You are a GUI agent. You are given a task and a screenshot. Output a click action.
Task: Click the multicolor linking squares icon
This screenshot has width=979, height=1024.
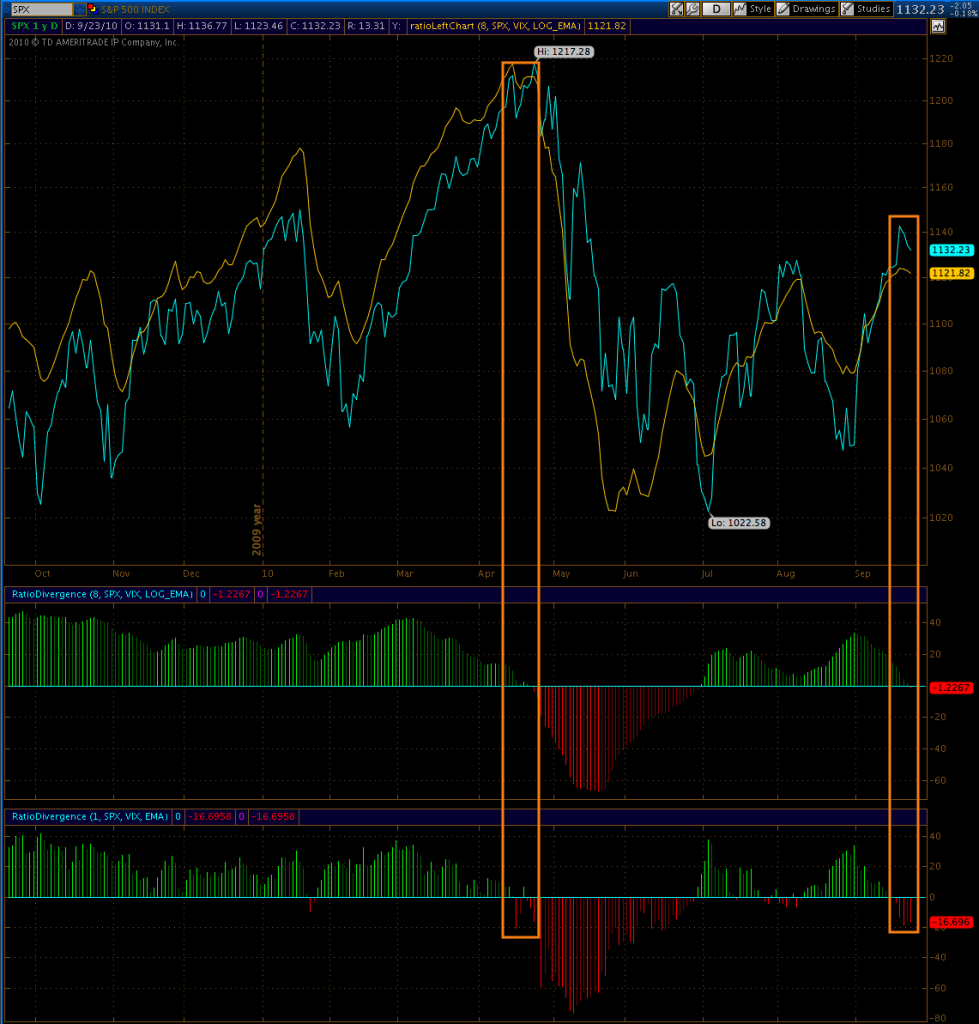coord(91,9)
